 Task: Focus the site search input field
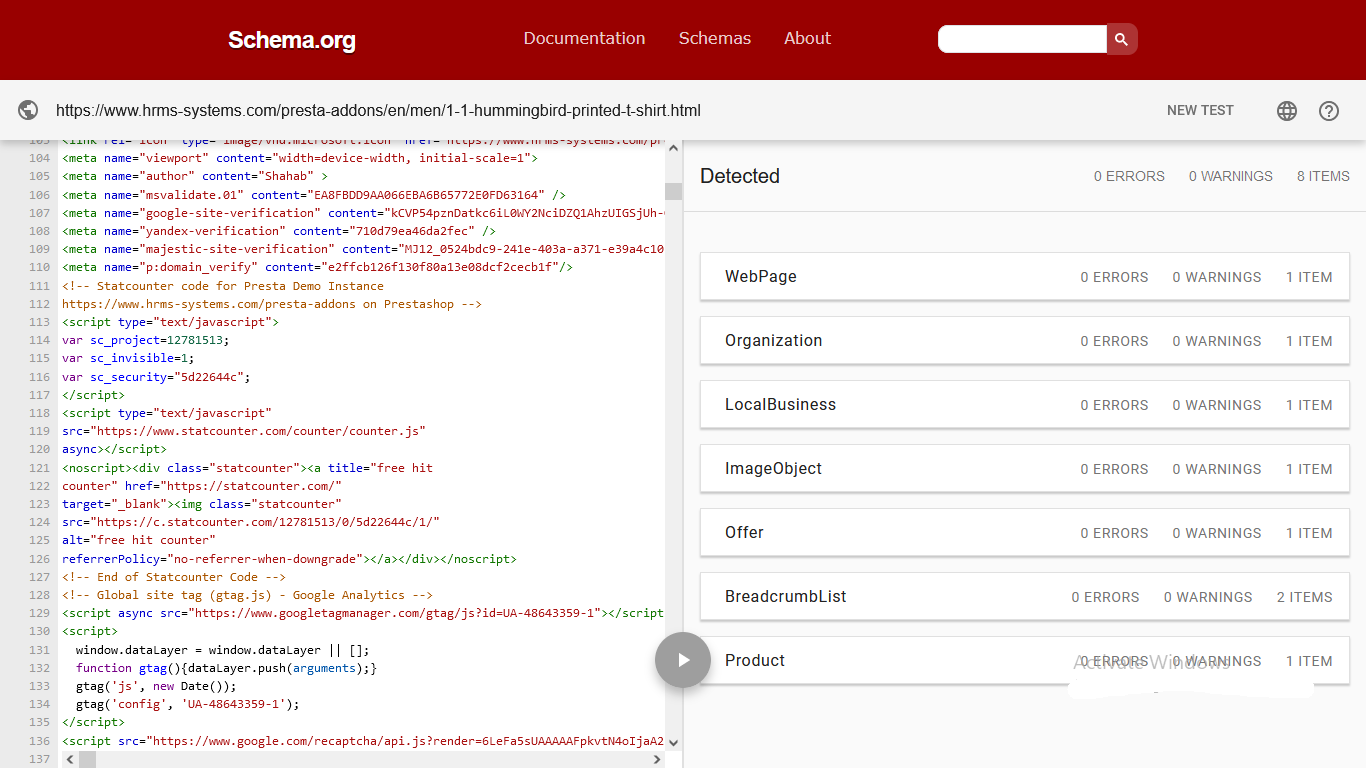click(x=1022, y=39)
